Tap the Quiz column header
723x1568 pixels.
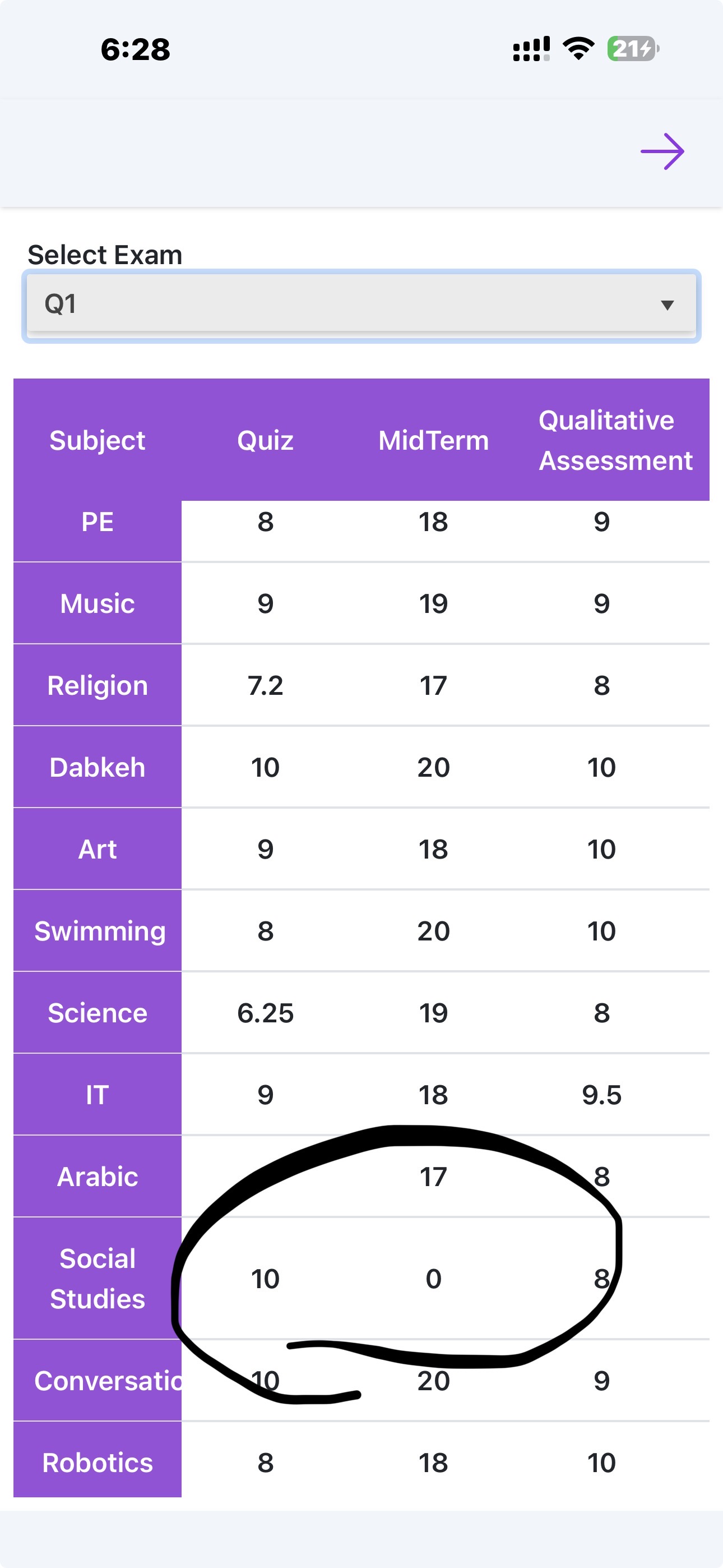[265, 440]
